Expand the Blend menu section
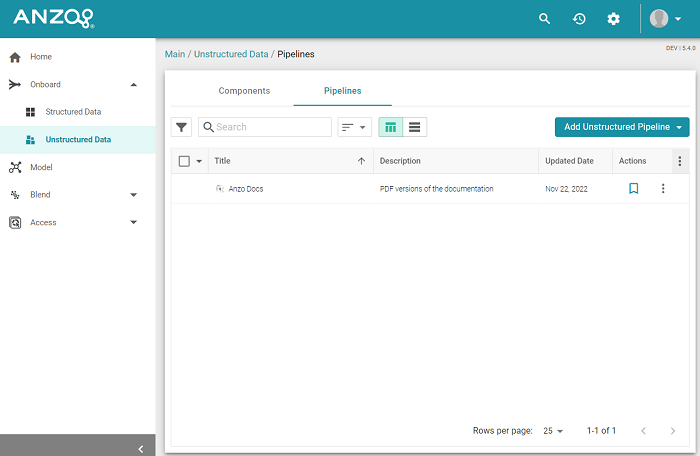Screen dimensions: 700x456 [x=133, y=195]
